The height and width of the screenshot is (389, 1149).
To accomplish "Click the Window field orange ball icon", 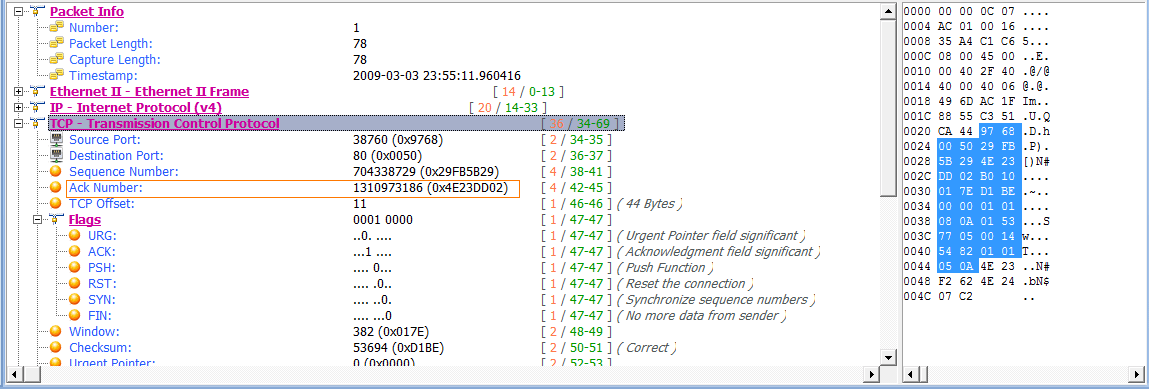I will (56, 331).
